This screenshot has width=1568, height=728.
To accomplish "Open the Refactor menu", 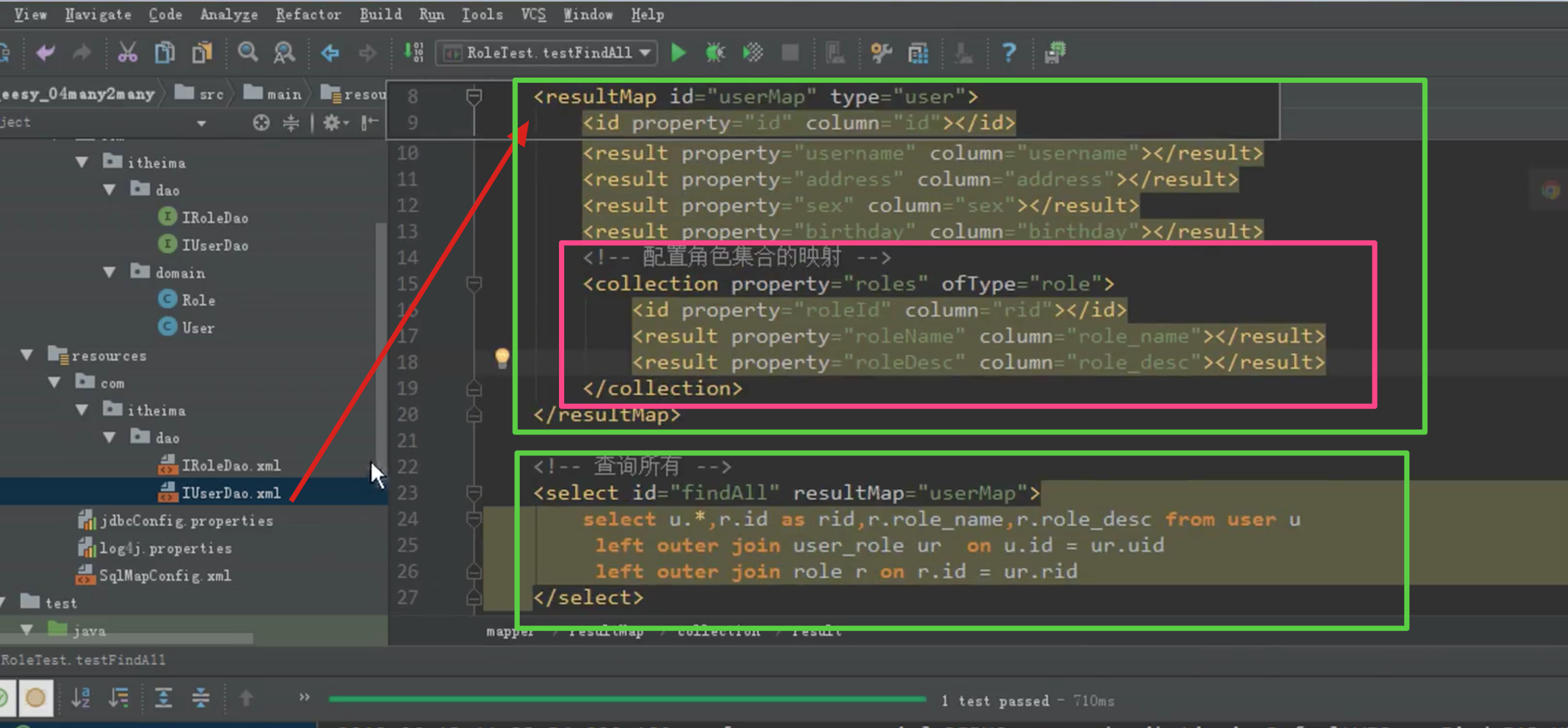I will tap(308, 14).
